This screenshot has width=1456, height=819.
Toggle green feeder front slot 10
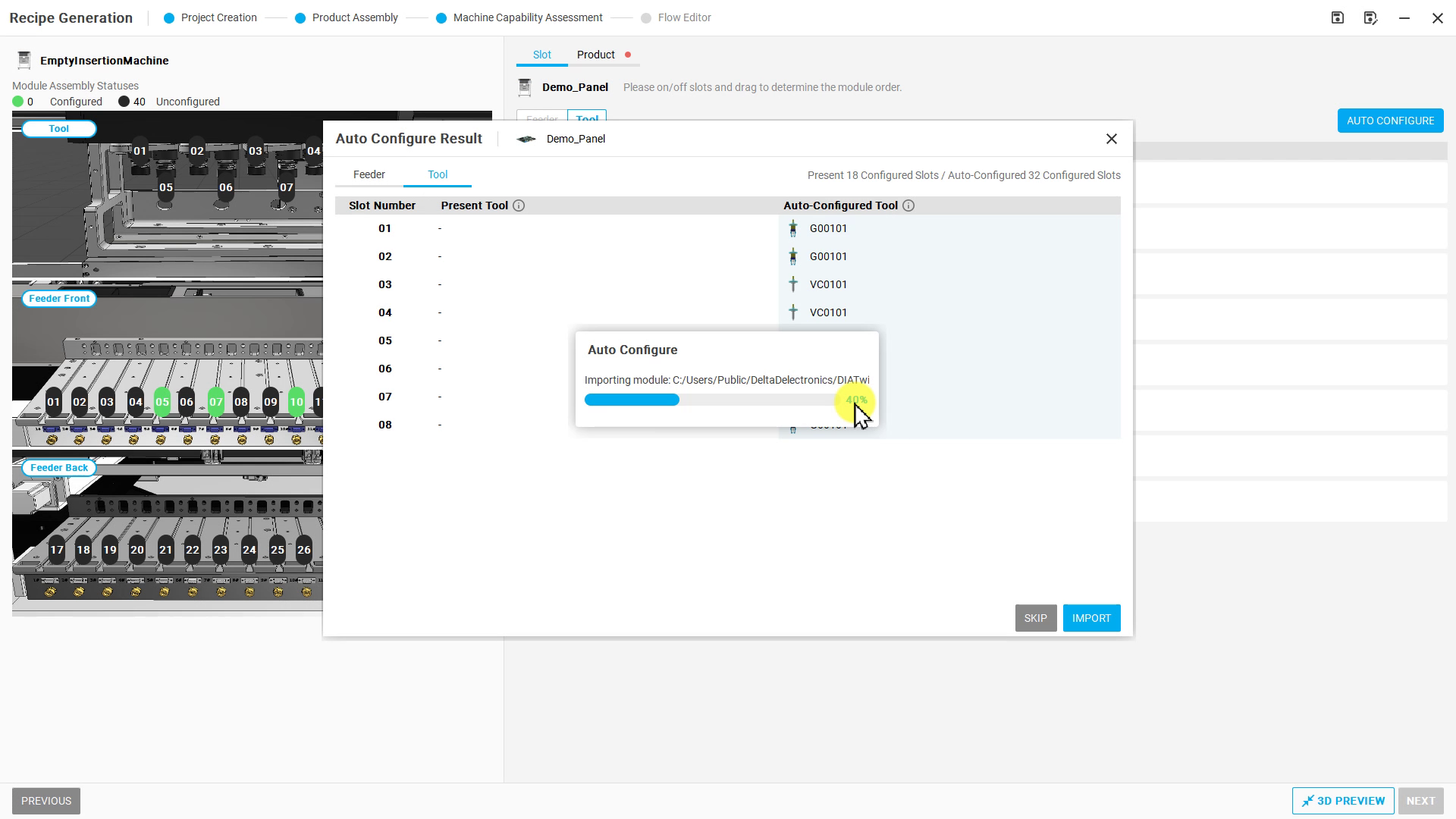click(x=297, y=403)
